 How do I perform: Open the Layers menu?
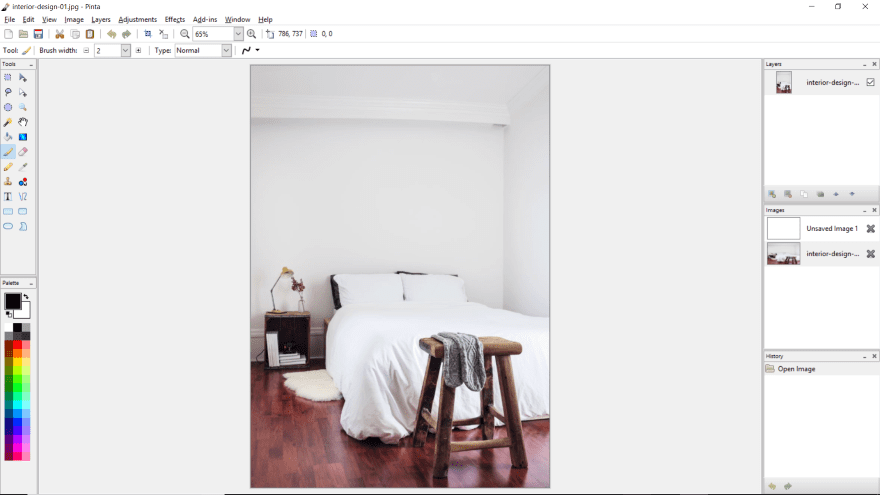coord(101,20)
